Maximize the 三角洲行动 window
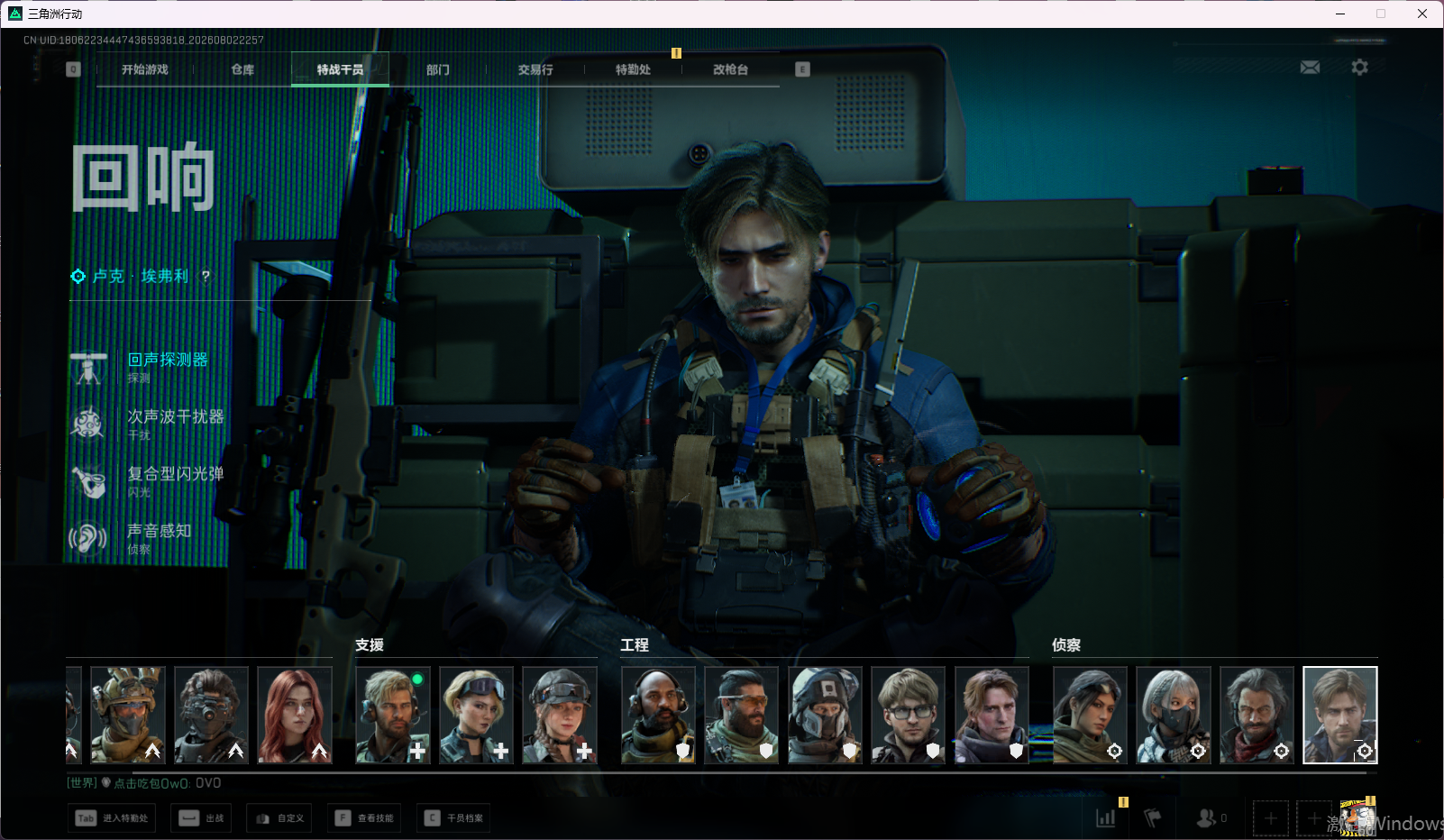This screenshot has height=840, width=1444. pos(1381,14)
